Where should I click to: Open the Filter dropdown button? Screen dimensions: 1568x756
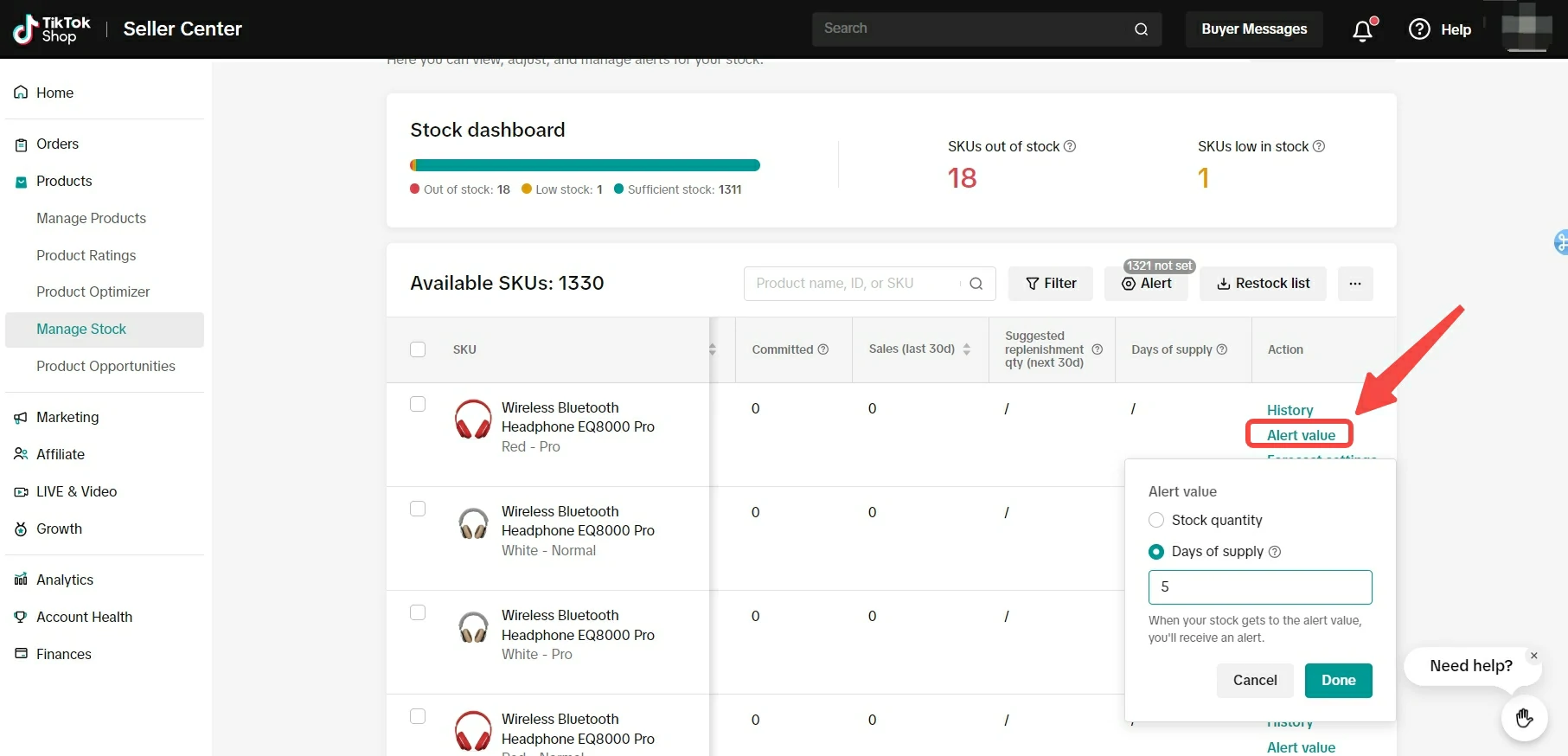(1051, 284)
